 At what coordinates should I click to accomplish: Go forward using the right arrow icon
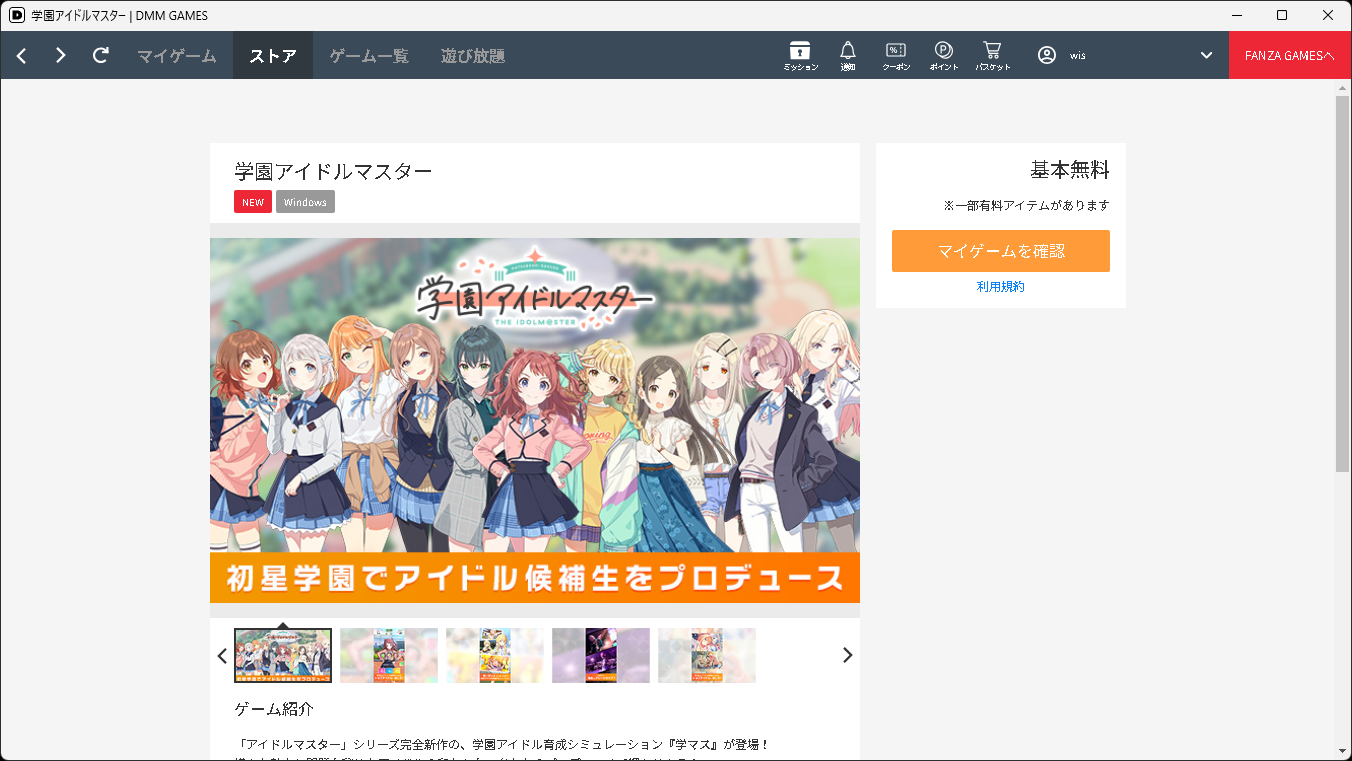pyautogui.click(x=60, y=55)
